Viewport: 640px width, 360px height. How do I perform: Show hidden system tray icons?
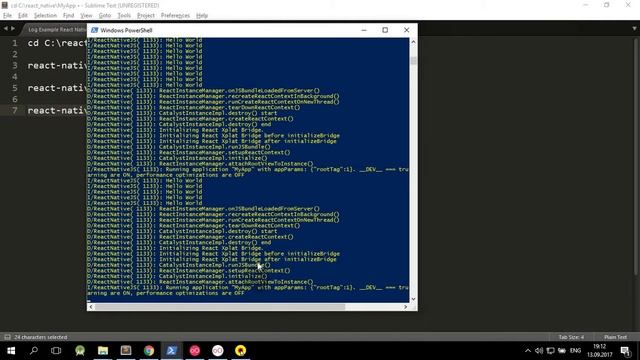pyautogui.click(x=528, y=351)
